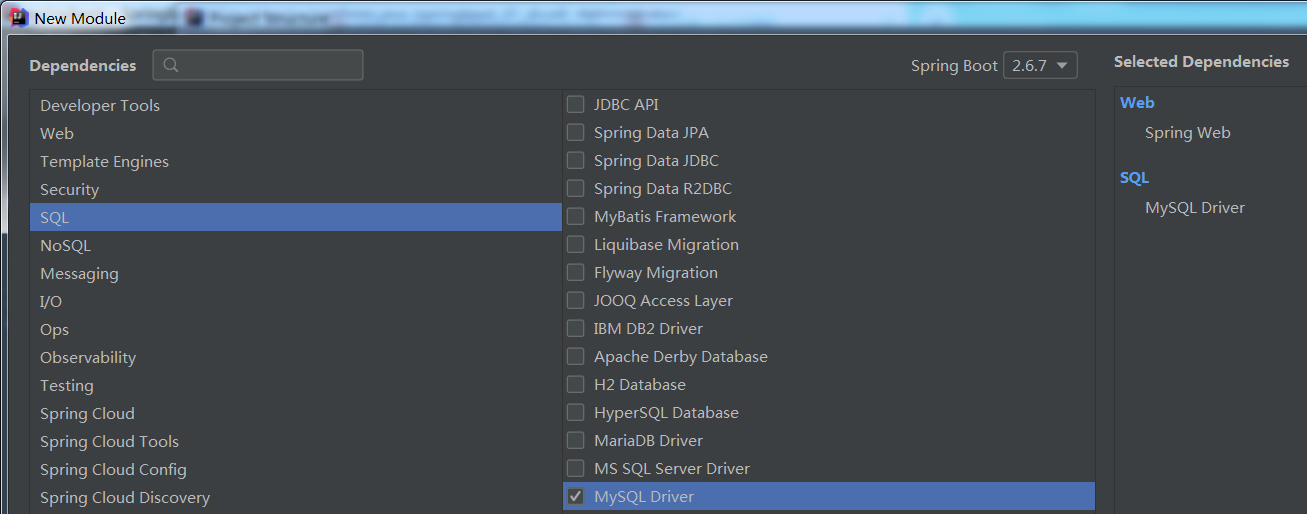The image size is (1307, 514).
Task: Click Spring Web in Selected Dependencies
Action: pos(1188,133)
